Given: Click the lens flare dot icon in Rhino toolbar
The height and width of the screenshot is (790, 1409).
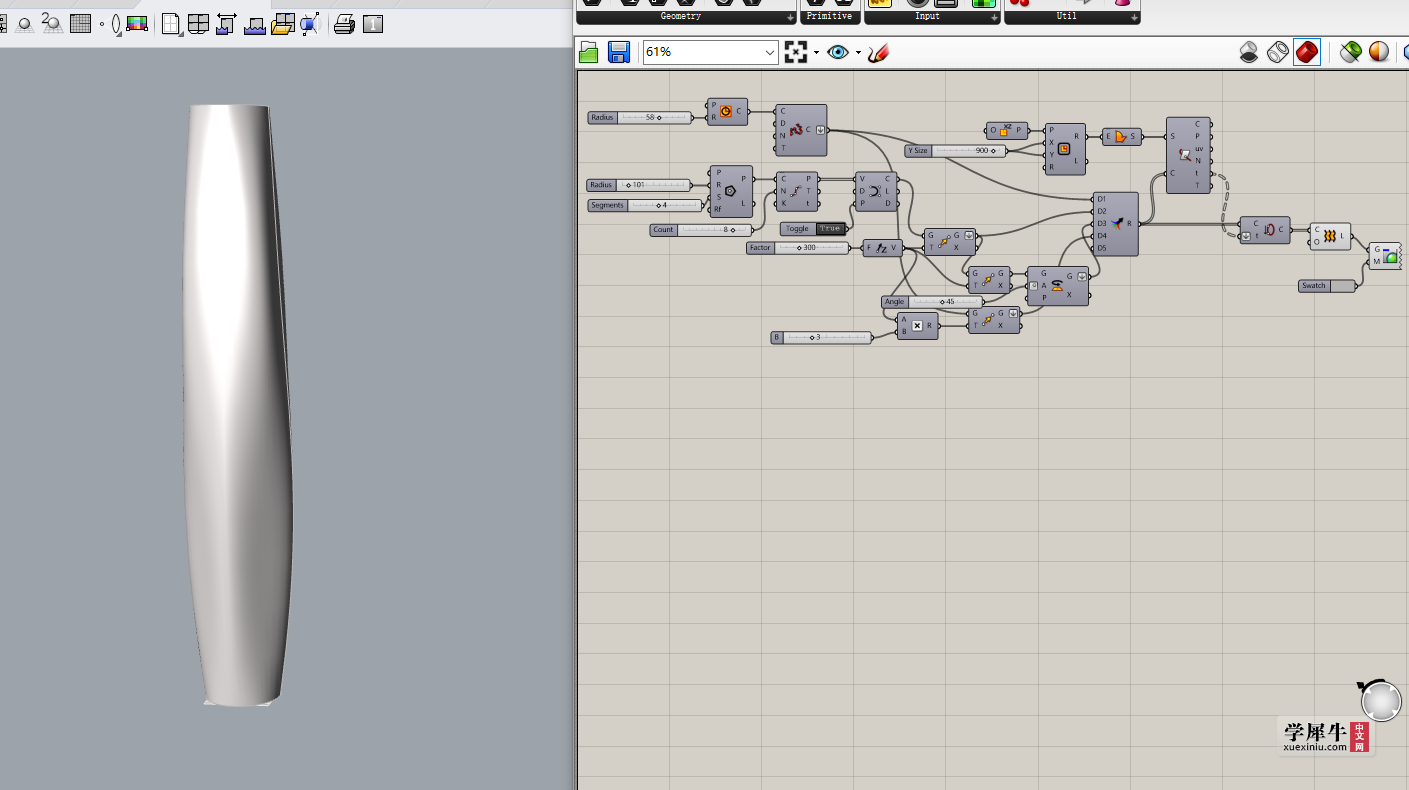Looking at the screenshot, I should click(x=110, y=24).
